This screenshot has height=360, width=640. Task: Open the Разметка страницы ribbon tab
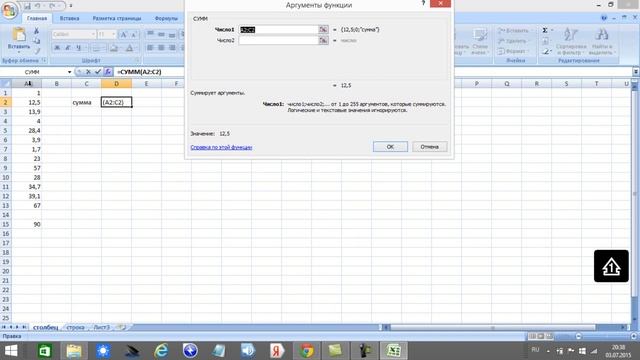coord(117,18)
